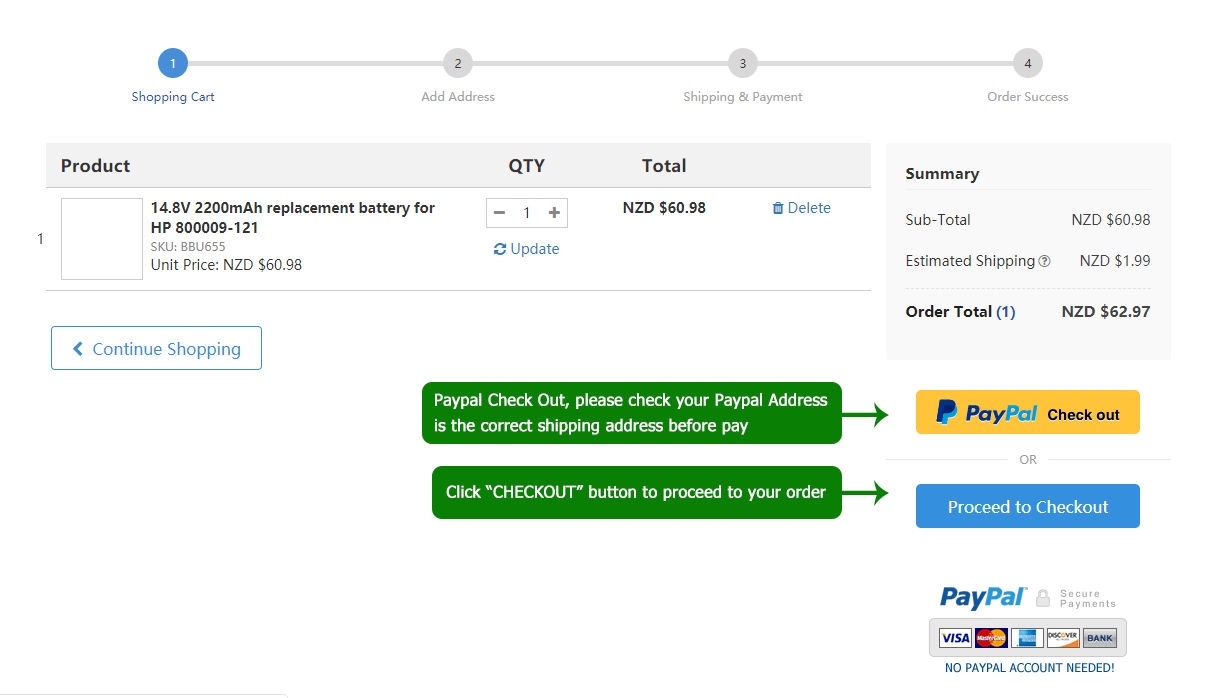
Task: Select step 2 Add Address circle
Action: pos(458,64)
